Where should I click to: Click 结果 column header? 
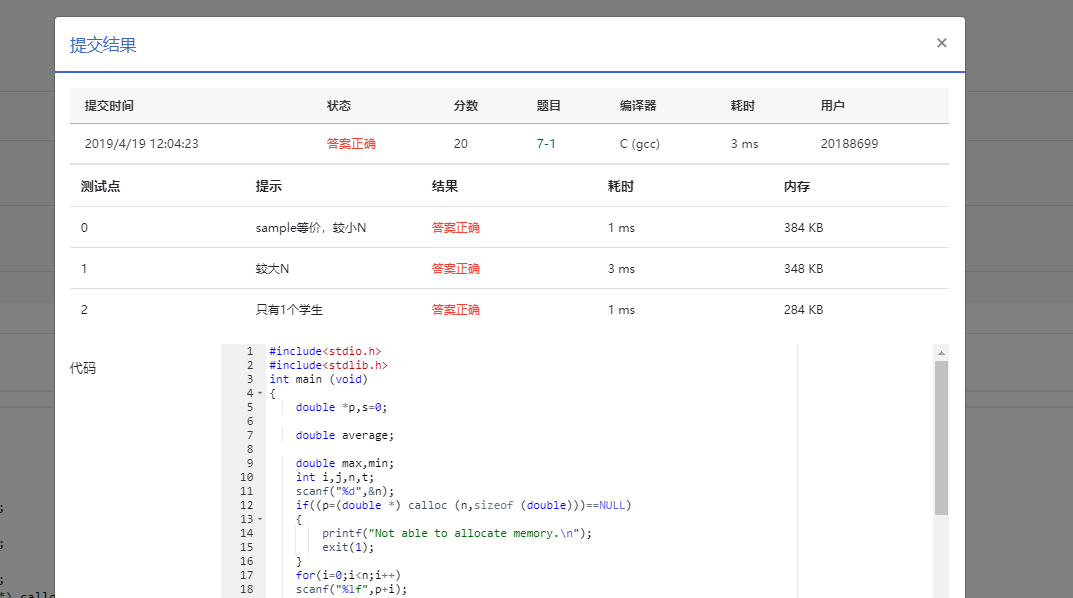(445, 186)
